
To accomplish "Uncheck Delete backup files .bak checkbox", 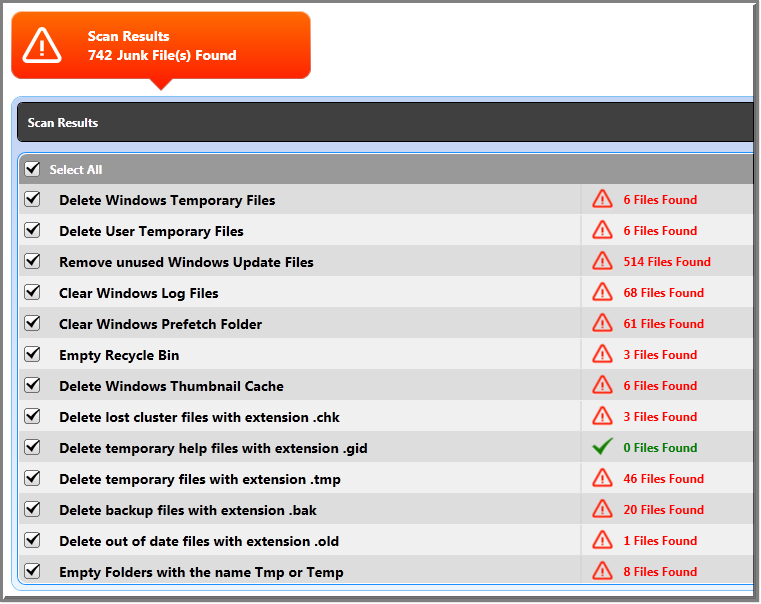I will pos(33,509).
